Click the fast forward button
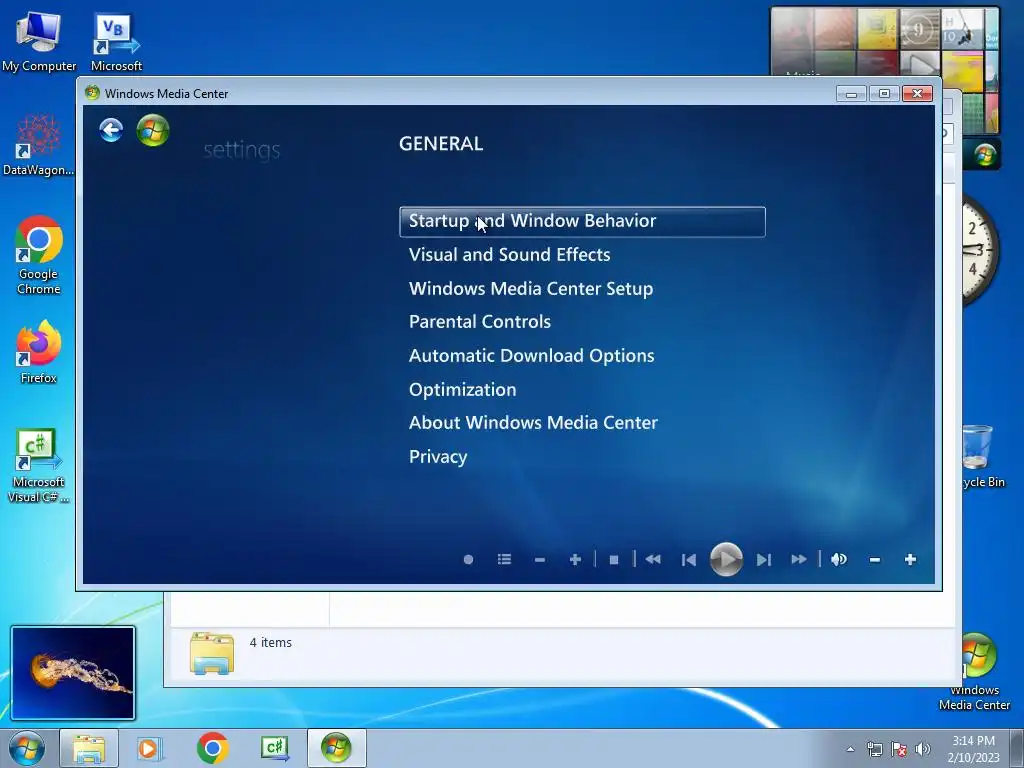 (x=799, y=560)
